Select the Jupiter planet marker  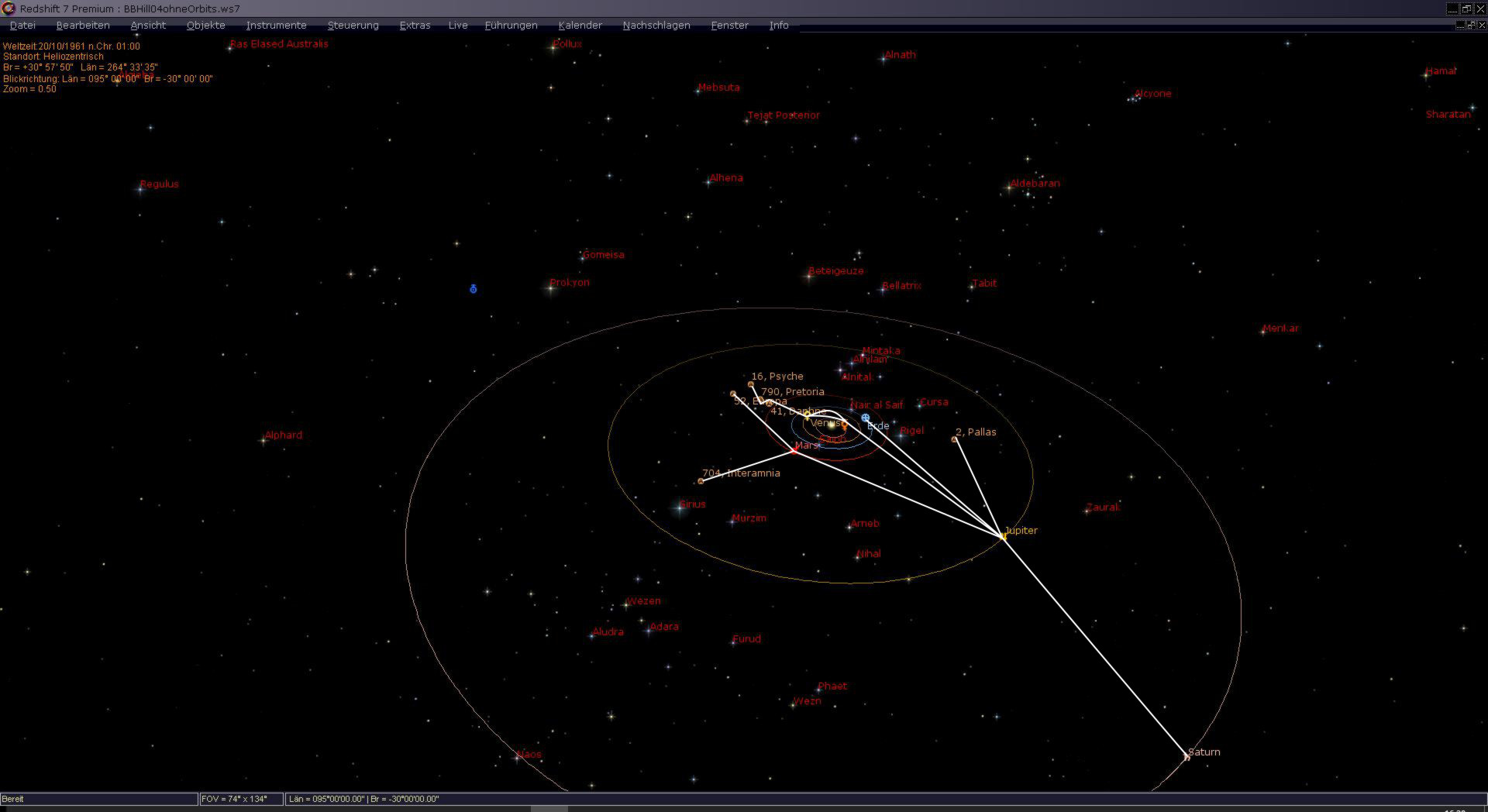tap(1004, 536)
